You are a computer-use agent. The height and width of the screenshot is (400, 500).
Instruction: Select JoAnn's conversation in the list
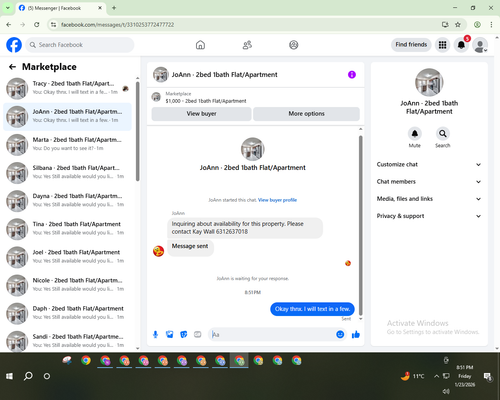[x=67, y=117]
